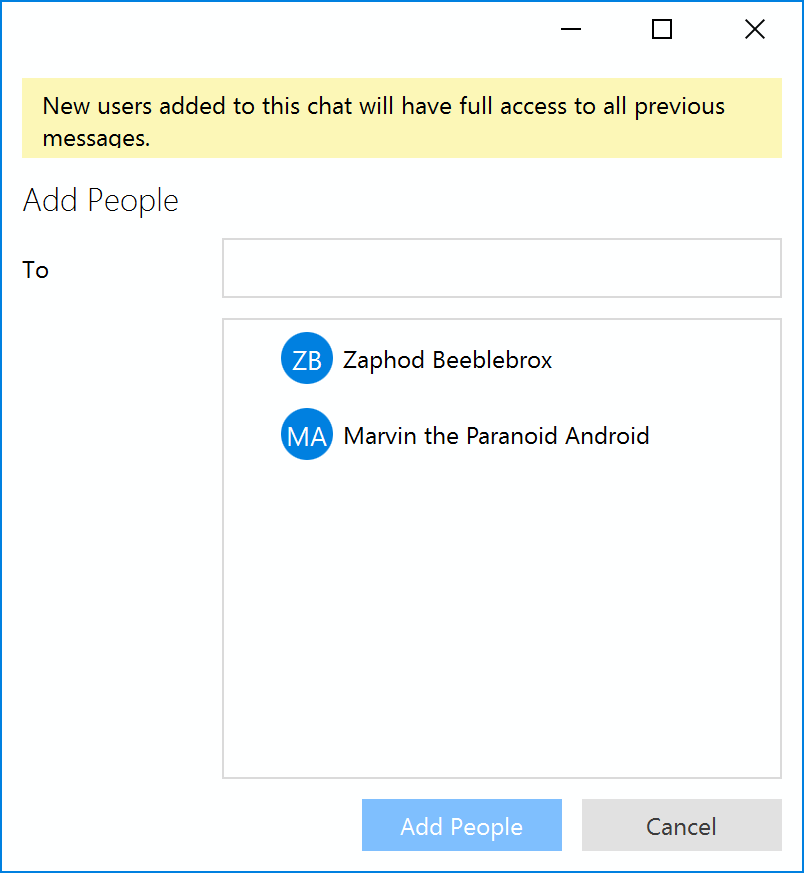This screenshot has width=804, height=873.
Task: Click the Add People heading text
Action: (100, 200)
